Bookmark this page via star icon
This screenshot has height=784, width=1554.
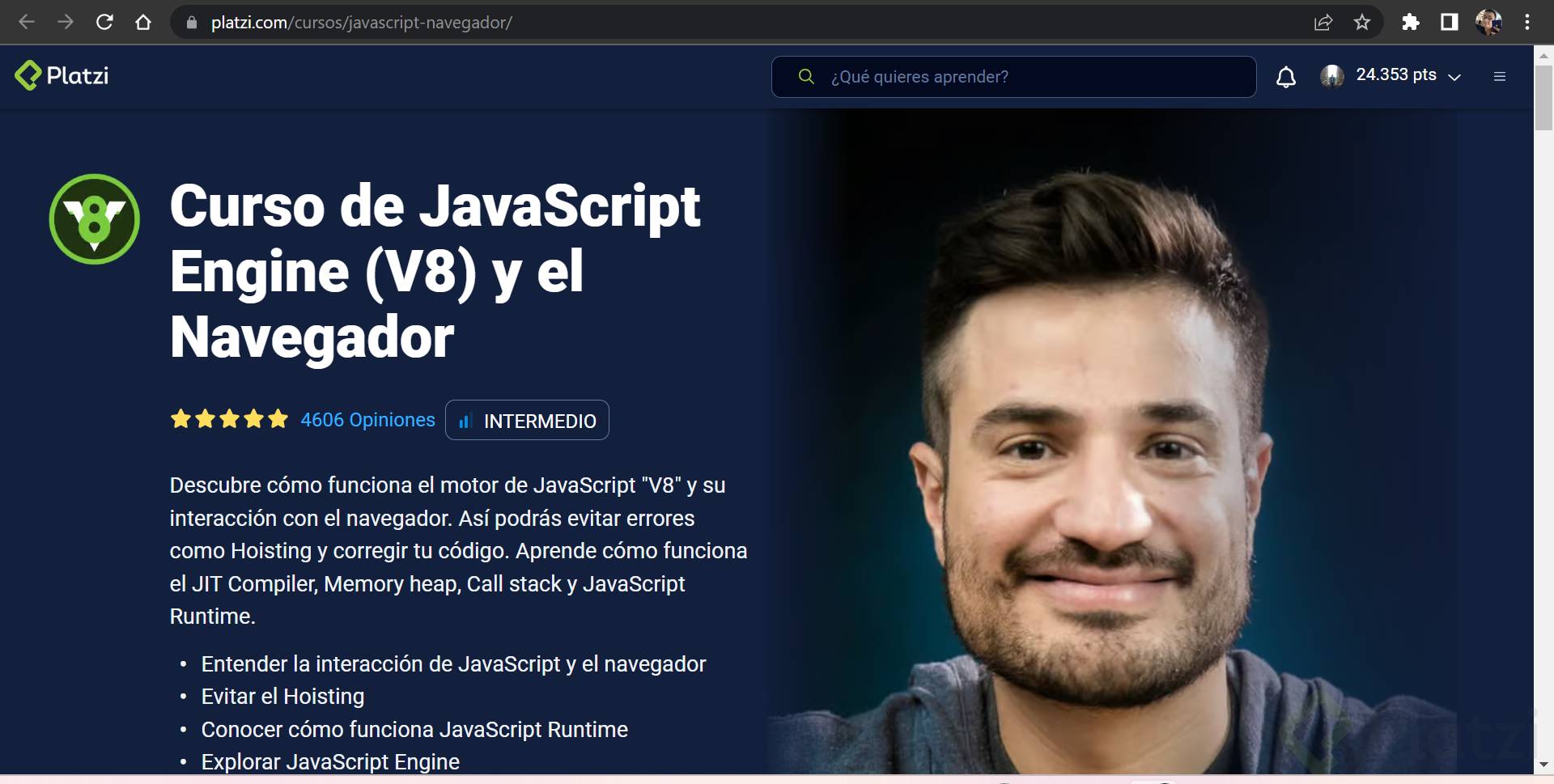(1363, 22)
